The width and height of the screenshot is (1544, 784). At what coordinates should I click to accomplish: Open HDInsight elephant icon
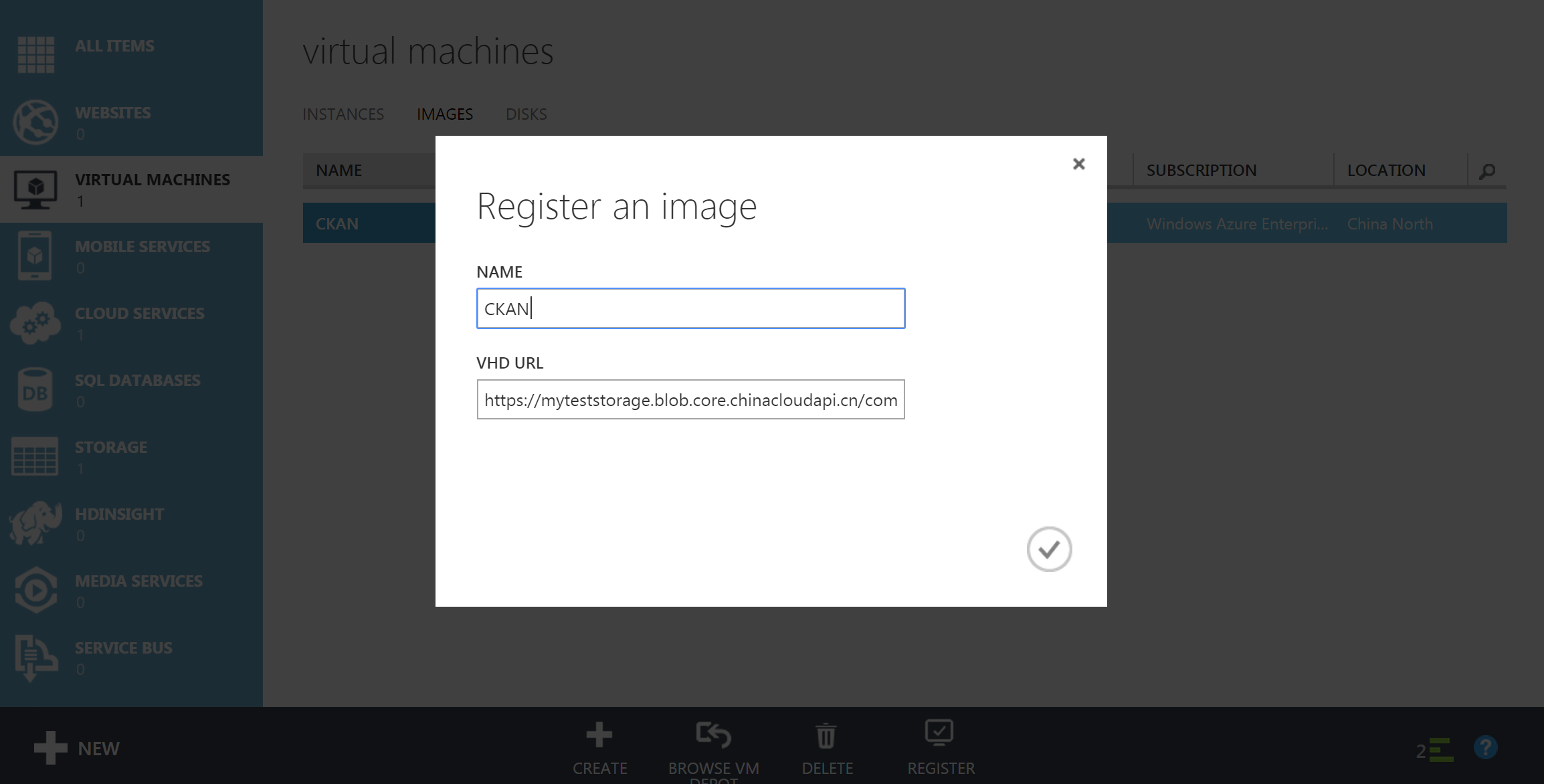(x=35, y=524)
